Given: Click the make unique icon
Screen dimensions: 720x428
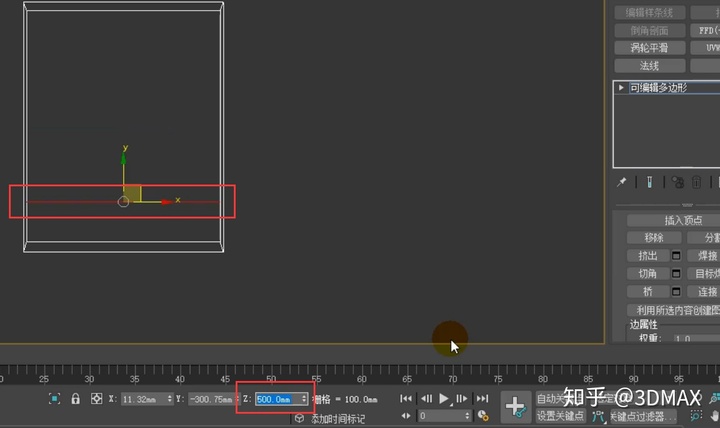Looking at the screenshot, I should click(x=677, y=182).
